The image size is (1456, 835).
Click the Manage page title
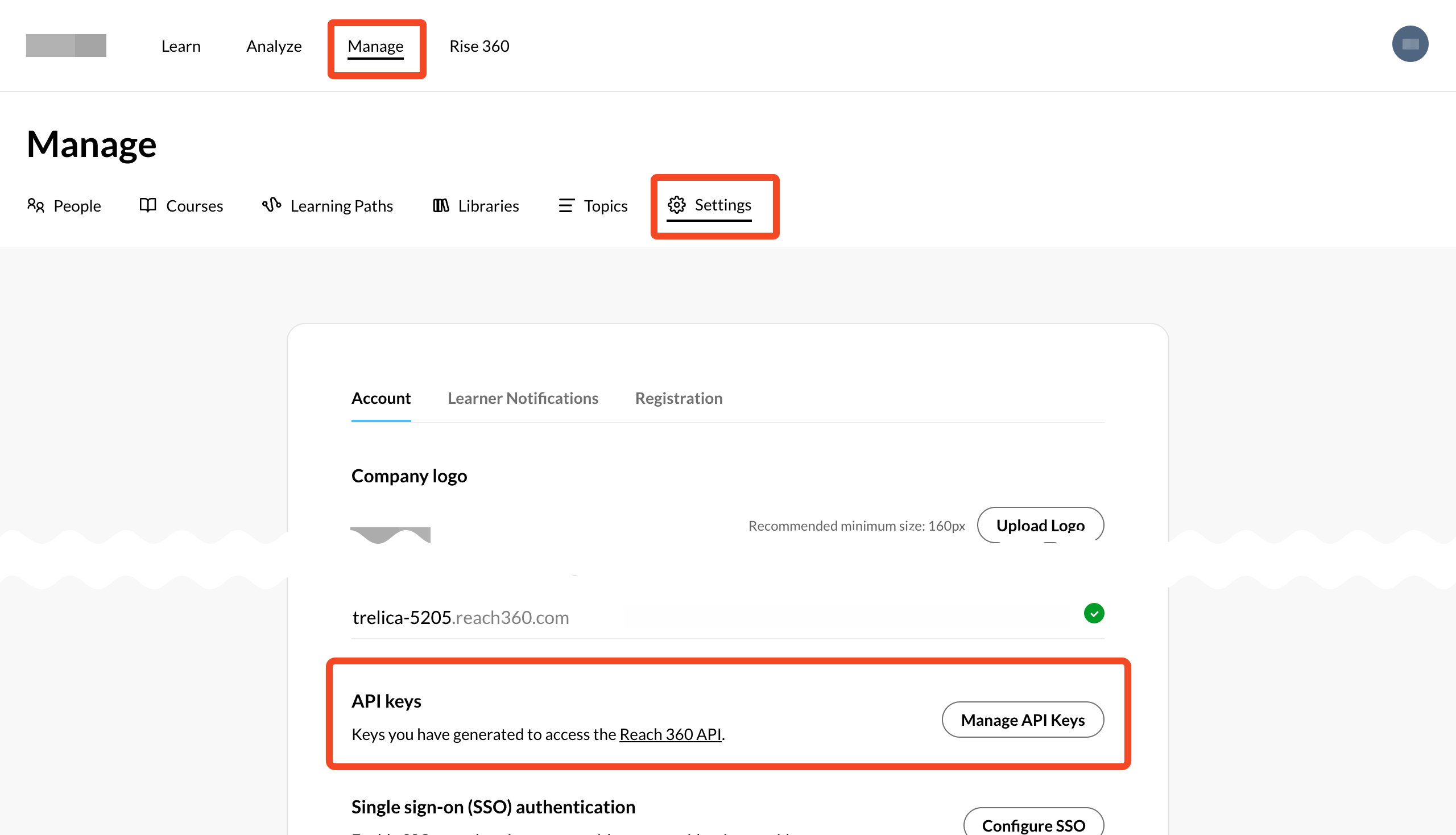(92, 143)
